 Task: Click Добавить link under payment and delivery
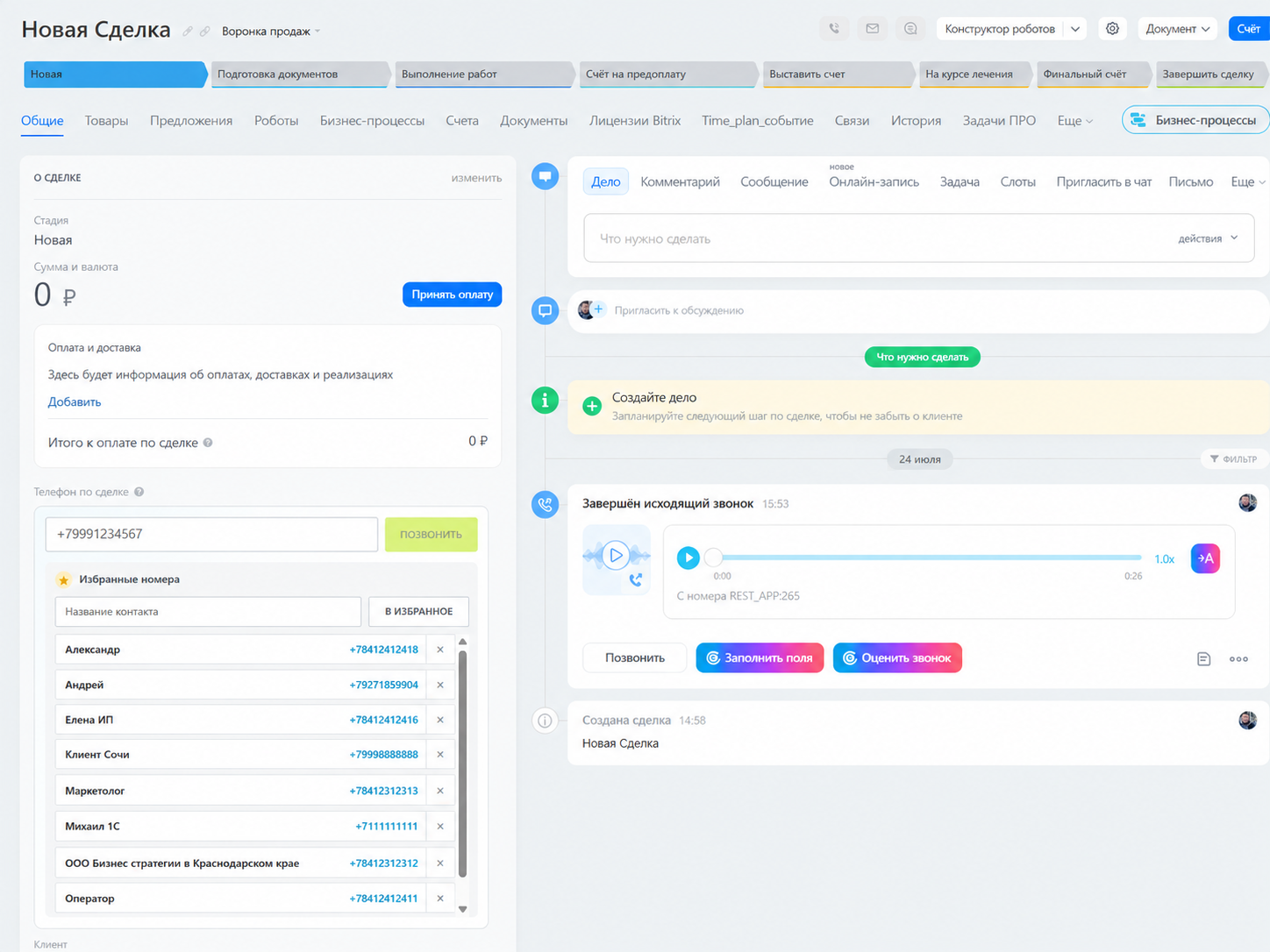pyautogui.click(x=75, y=402)
